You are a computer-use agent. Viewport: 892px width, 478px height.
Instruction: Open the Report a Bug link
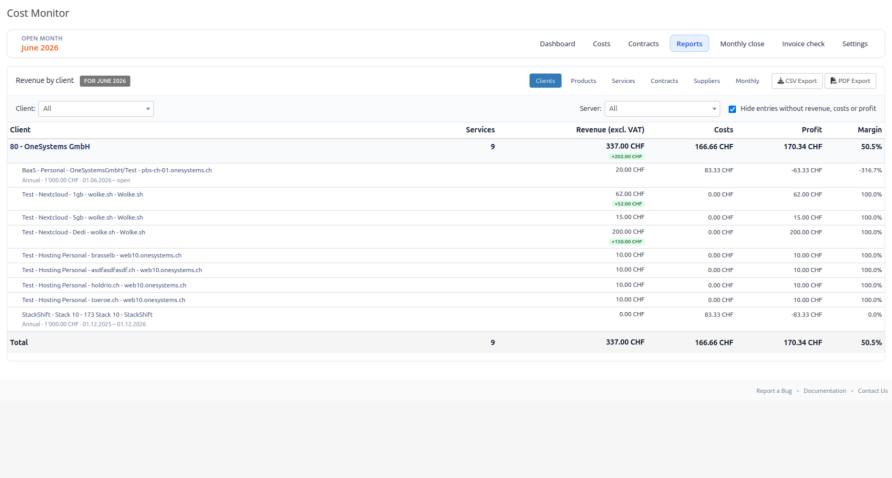coord(774,391)
